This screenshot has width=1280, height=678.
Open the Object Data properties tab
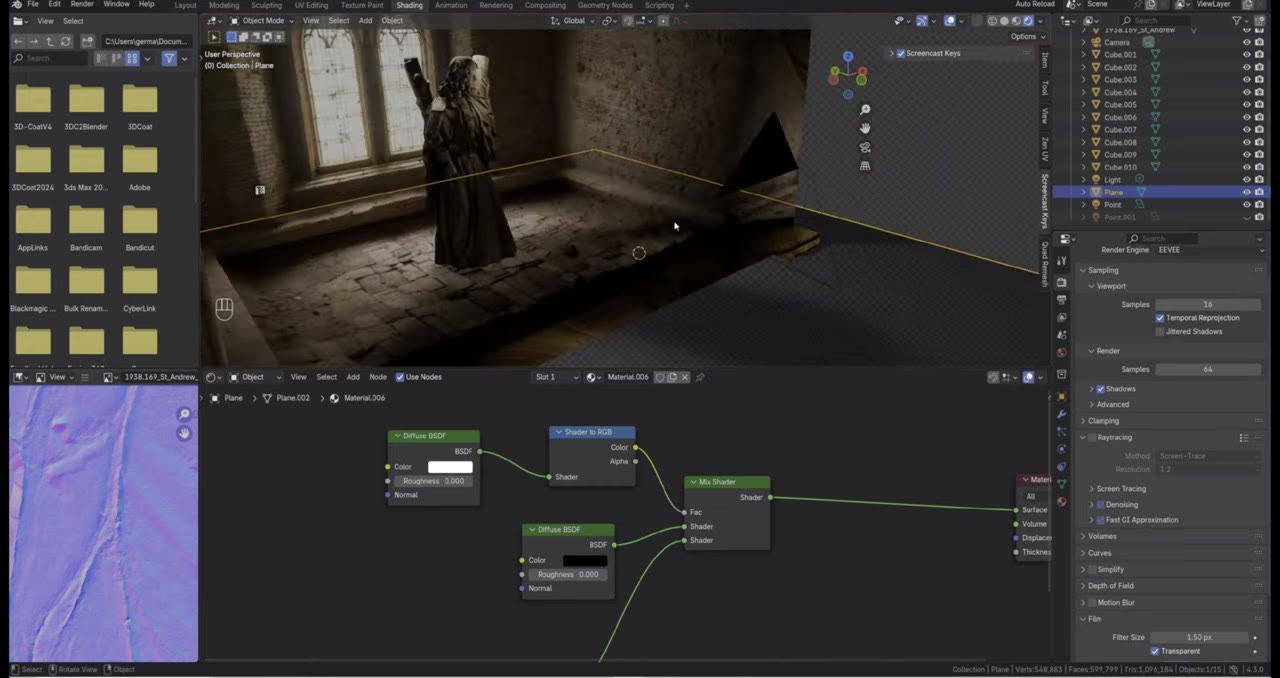click(1062, 484)
